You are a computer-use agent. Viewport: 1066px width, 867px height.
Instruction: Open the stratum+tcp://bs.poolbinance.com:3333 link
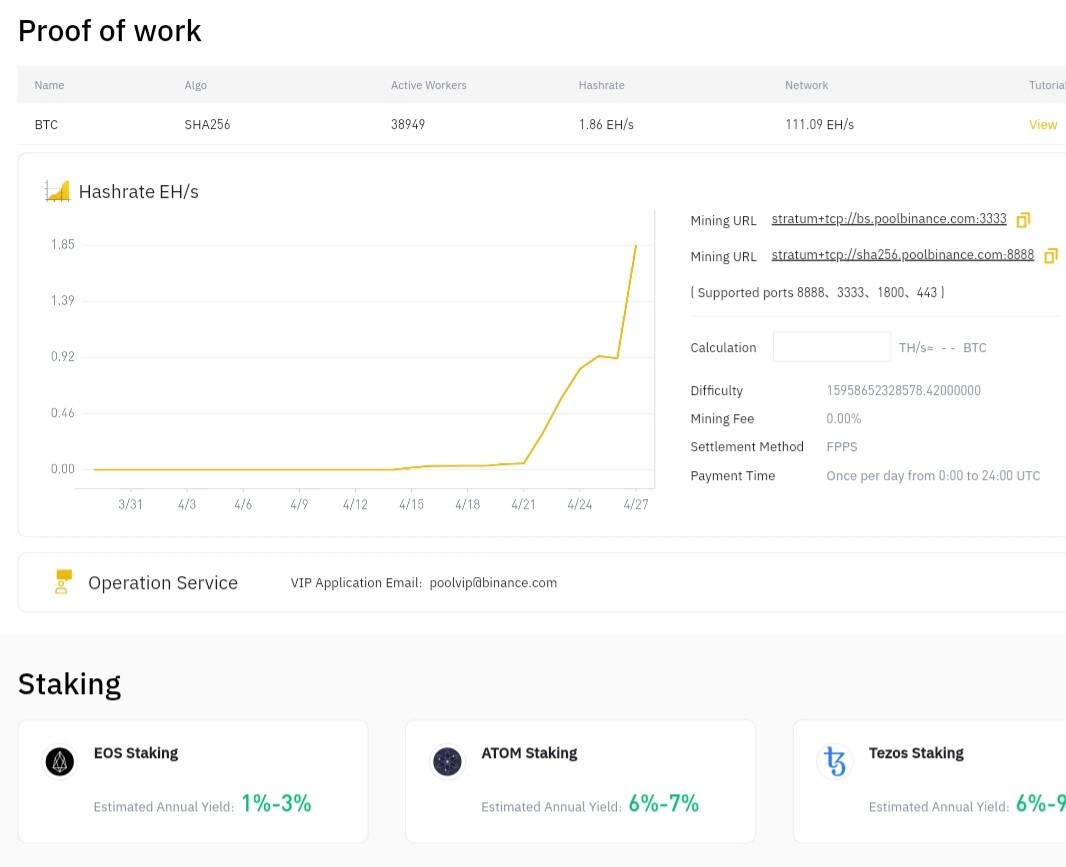(x=888, y=219)
